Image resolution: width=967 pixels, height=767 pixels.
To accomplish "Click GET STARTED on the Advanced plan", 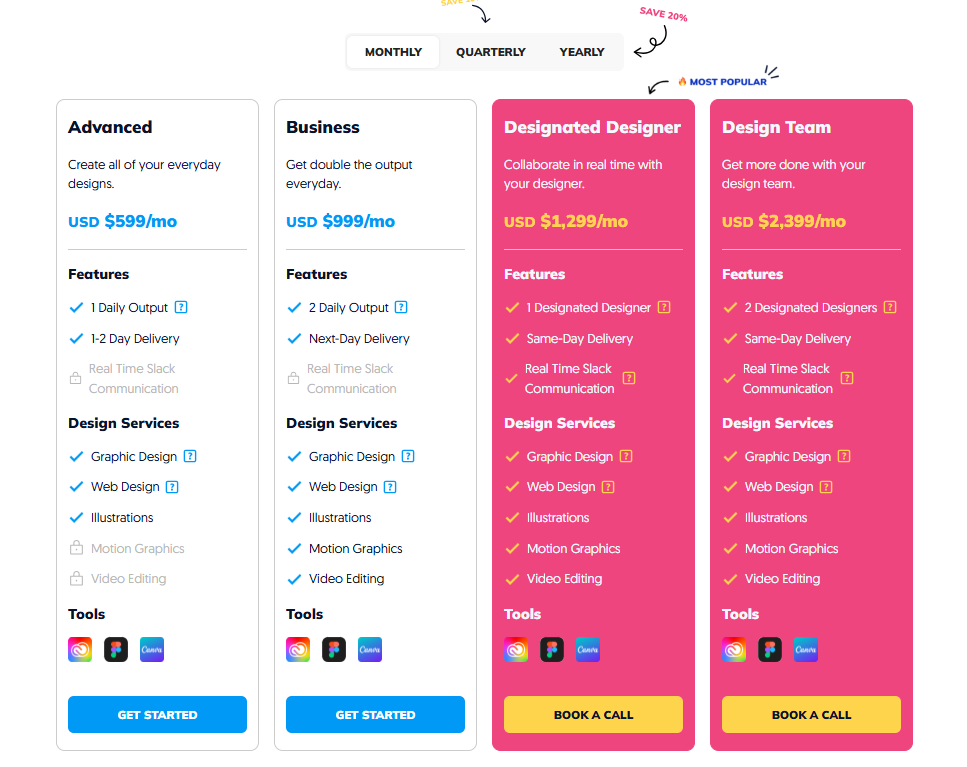I will [157, 714].
